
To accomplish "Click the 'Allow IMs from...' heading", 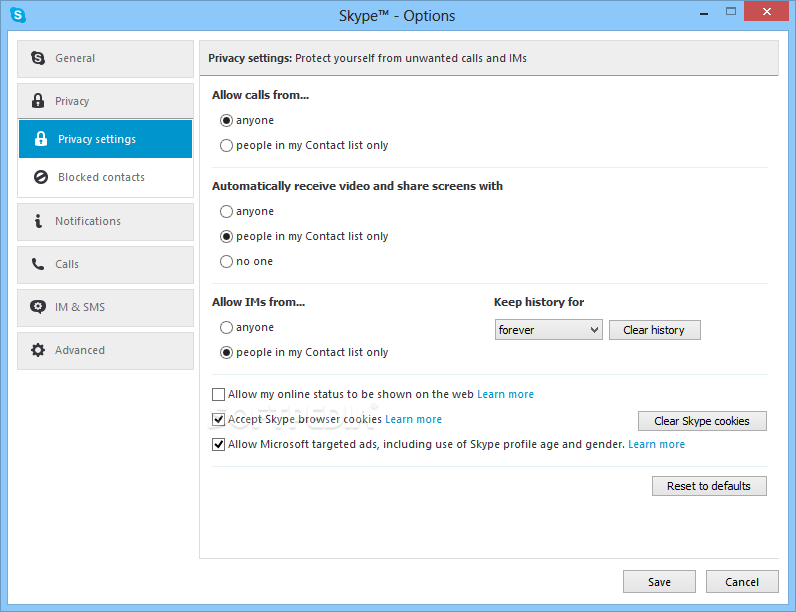I will click(258, 302).
